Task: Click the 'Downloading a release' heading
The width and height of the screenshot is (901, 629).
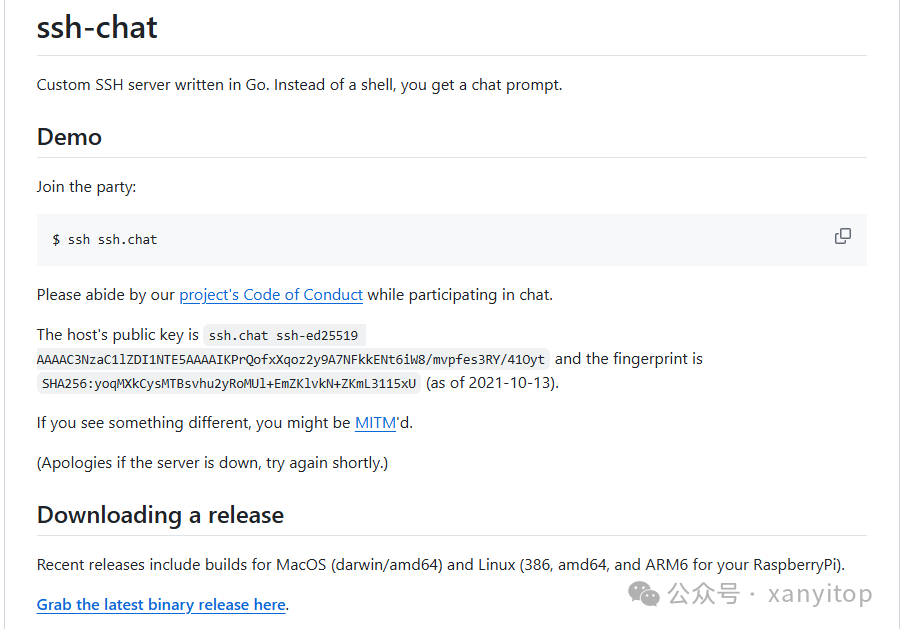Action: (x=160, y=515)
